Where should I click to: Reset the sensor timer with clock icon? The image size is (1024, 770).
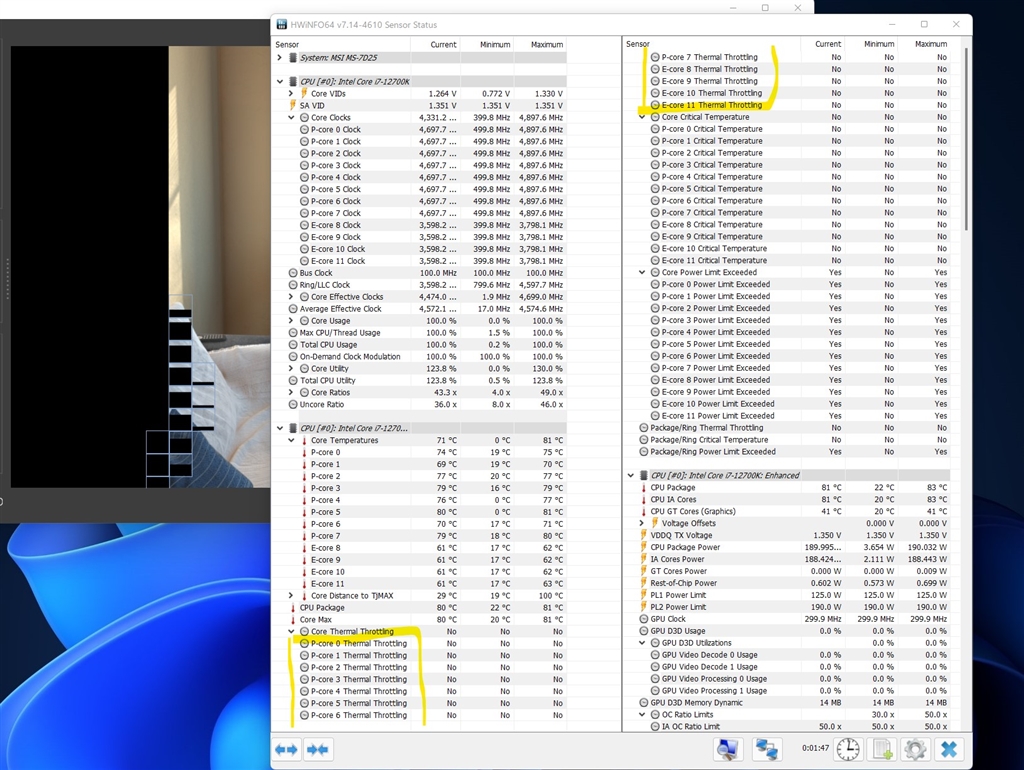[x=848, y=749]
